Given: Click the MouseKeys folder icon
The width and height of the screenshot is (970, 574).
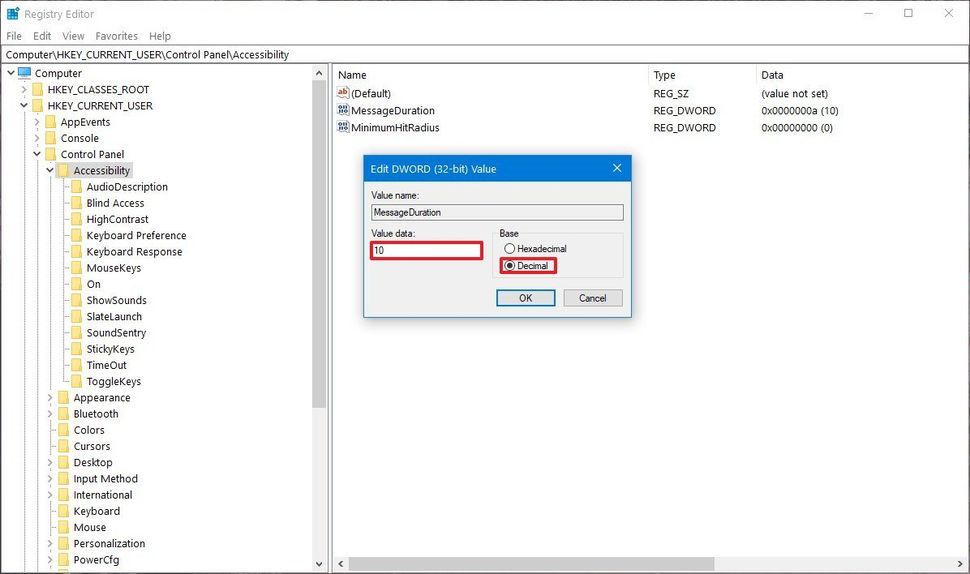Looking at the screenshot, I should pos(77,268).
